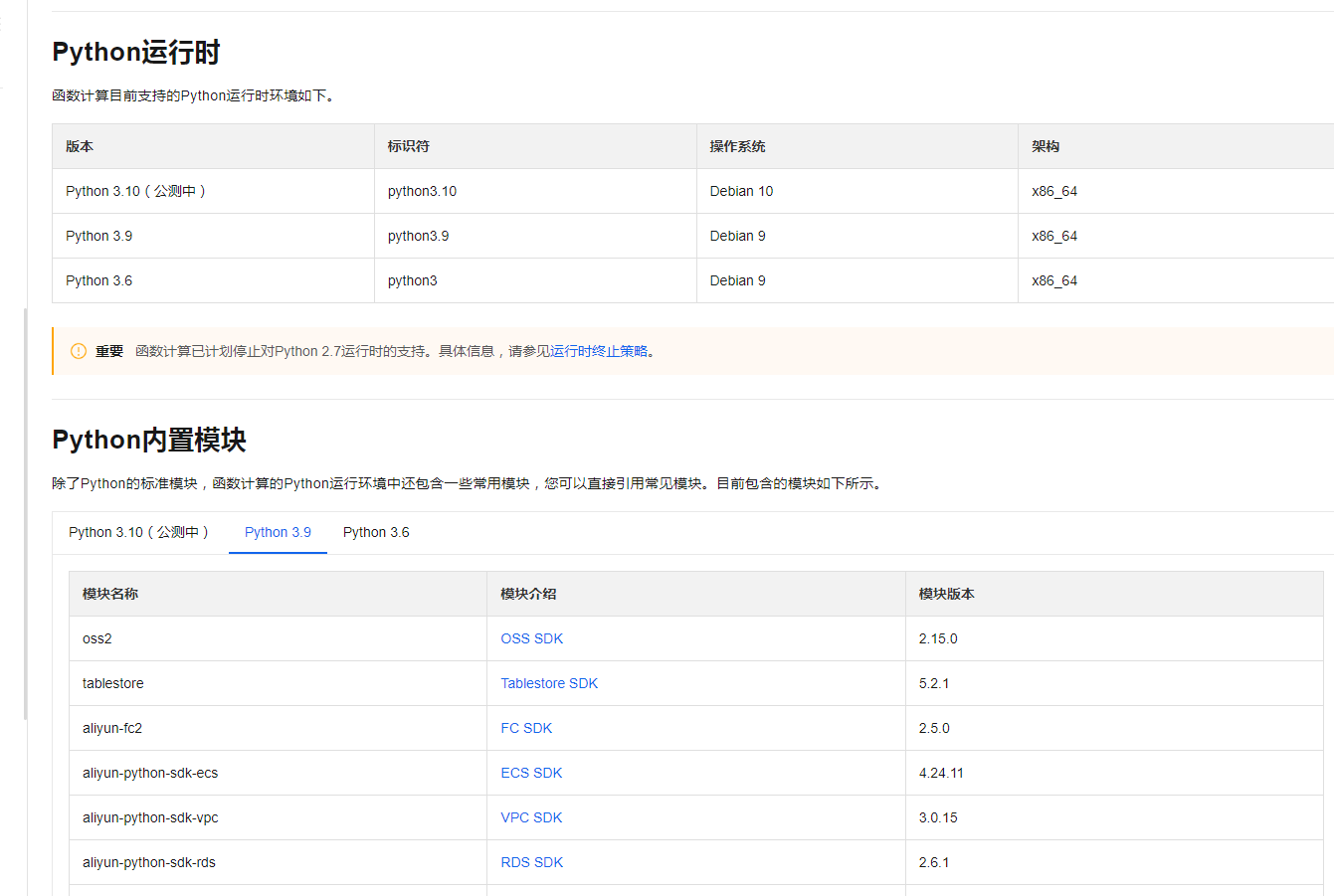Open the 运行时终止策略 link

[599, 351]
